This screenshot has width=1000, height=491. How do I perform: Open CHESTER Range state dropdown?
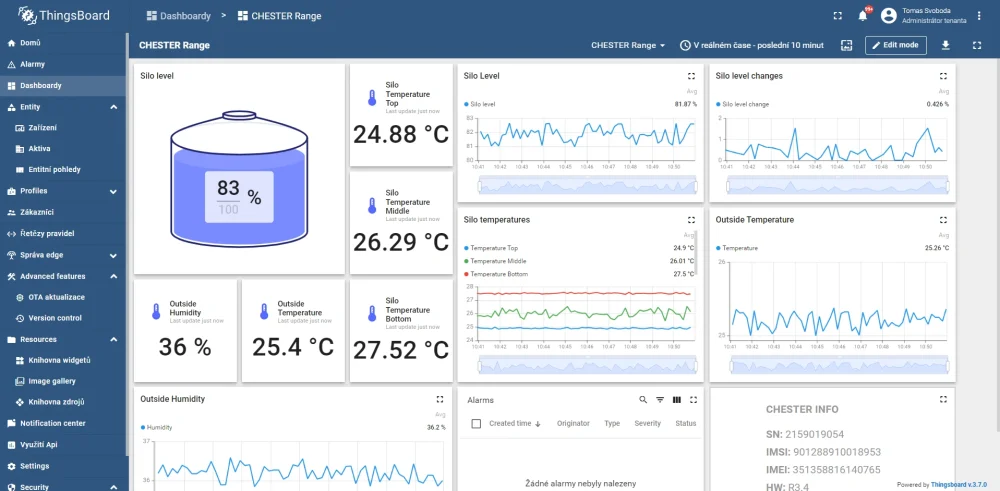[628, 45]
